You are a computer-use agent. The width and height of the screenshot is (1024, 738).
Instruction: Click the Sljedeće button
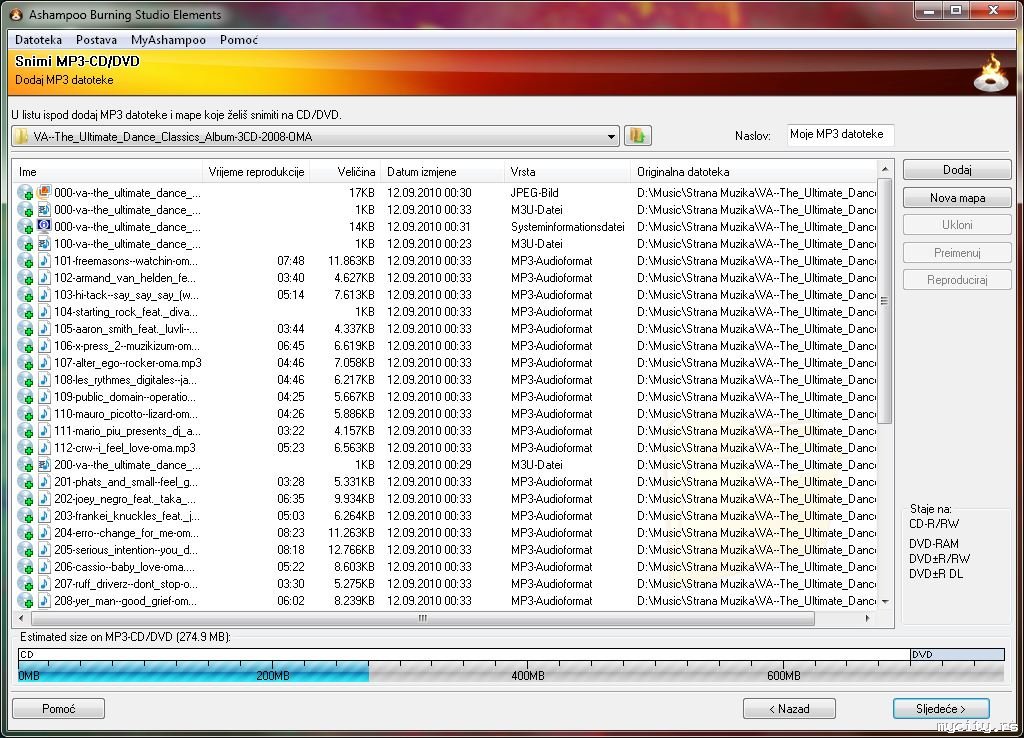(x=940, y=709)
